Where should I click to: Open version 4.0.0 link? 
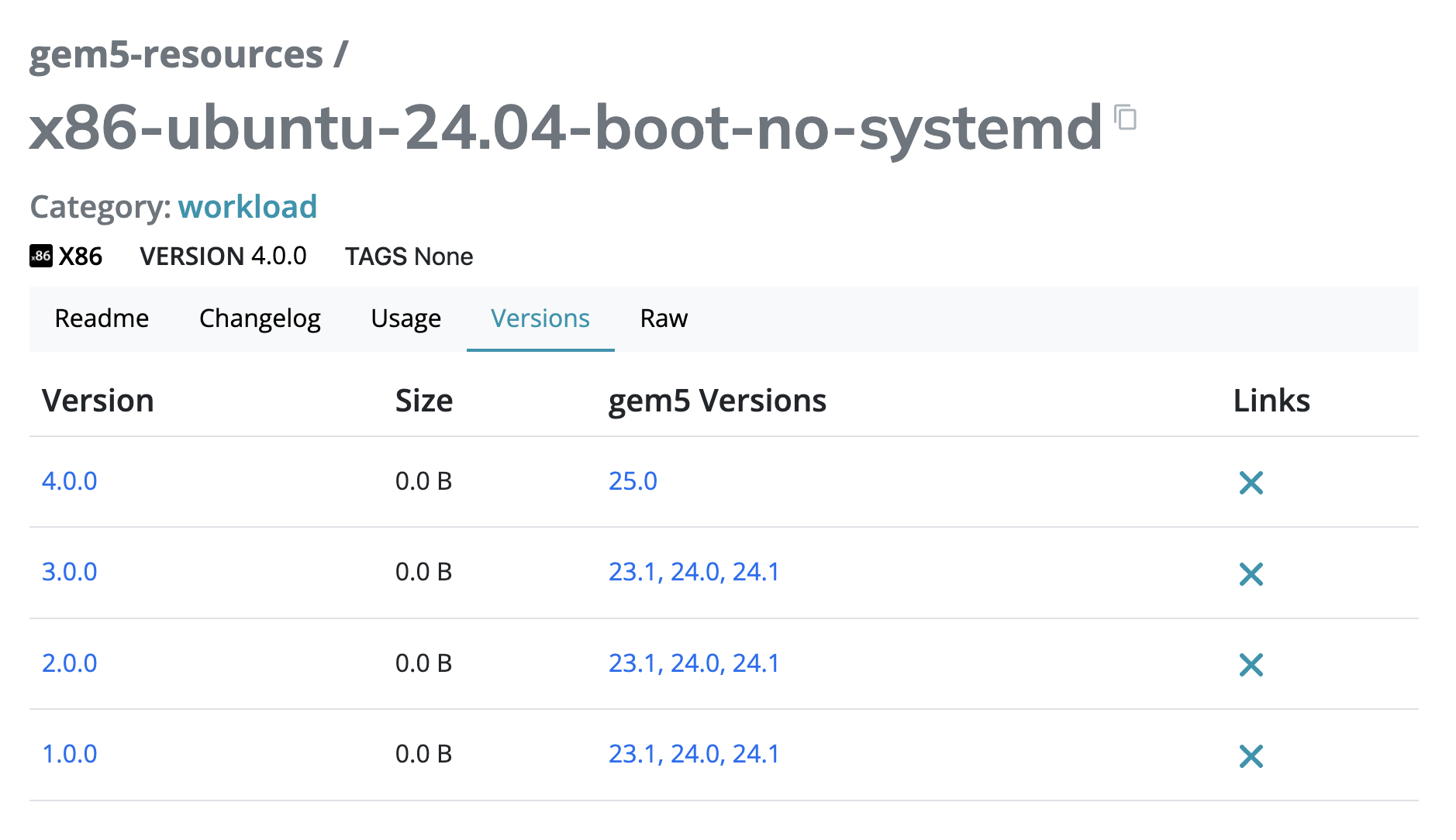point(70,481)
